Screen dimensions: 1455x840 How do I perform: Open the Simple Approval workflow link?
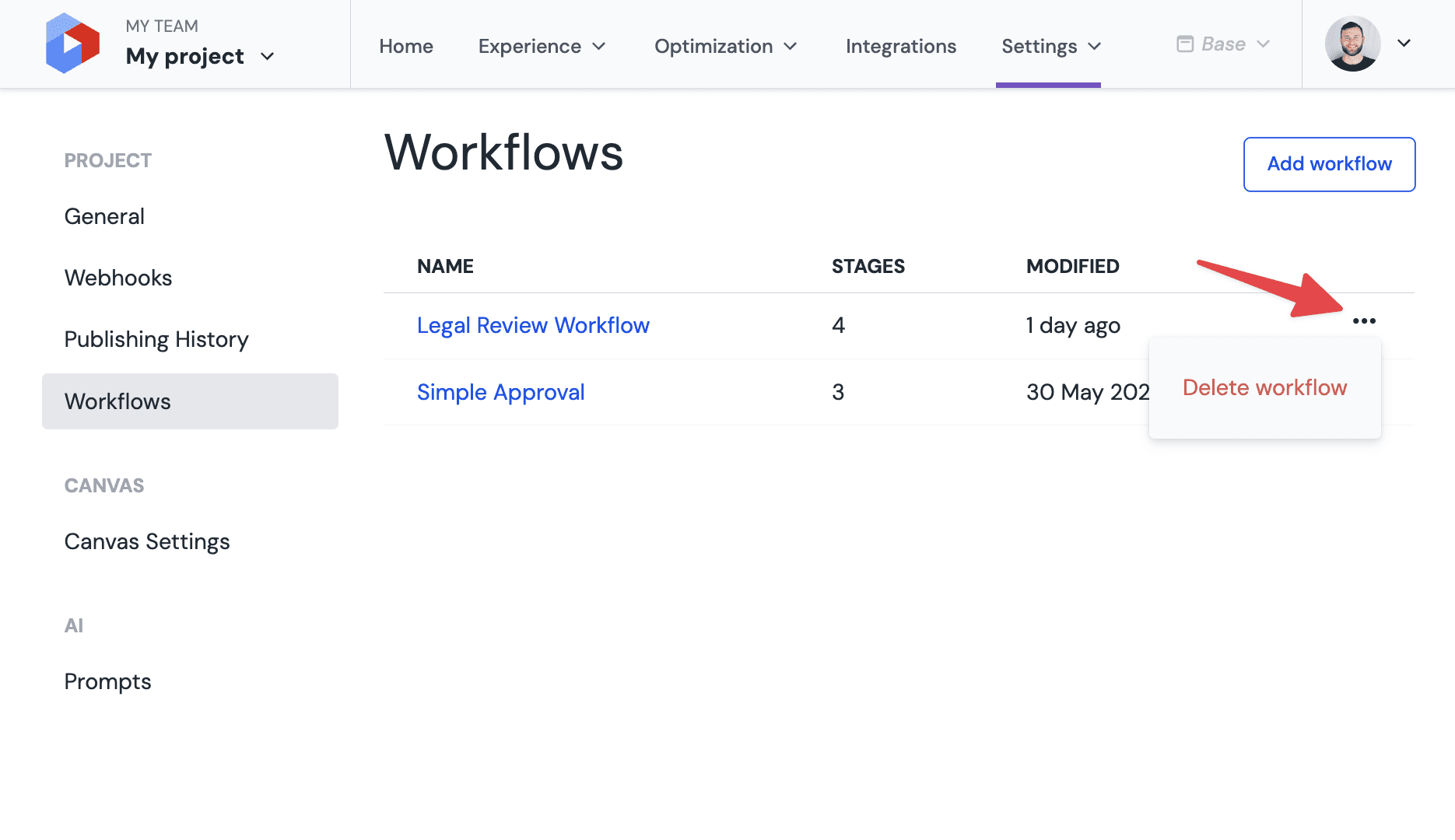500,392
